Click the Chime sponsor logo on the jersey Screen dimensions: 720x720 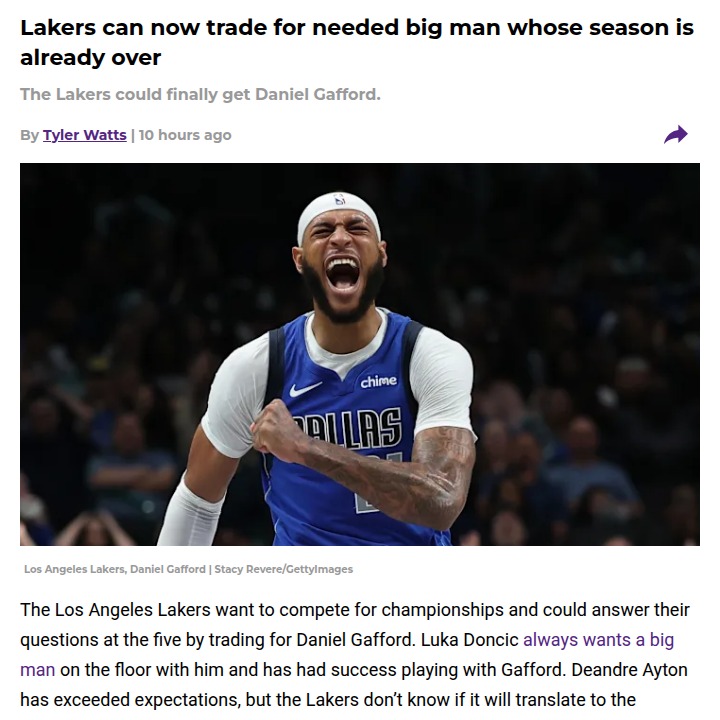click(x=378, y=381)
